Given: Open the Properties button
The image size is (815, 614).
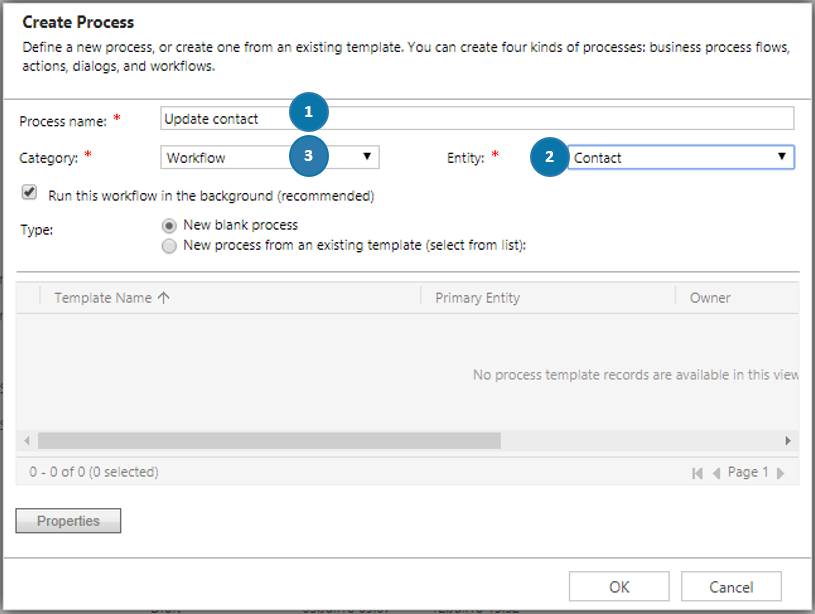Looking at the screenshot, I should tap(68, 521).
